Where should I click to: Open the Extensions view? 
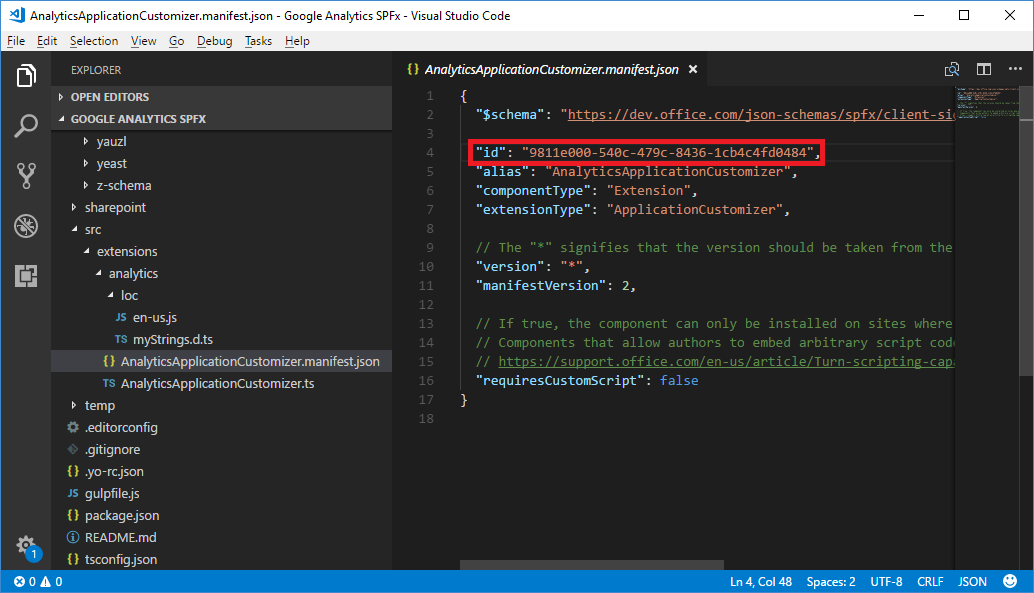tap(26, 278)
